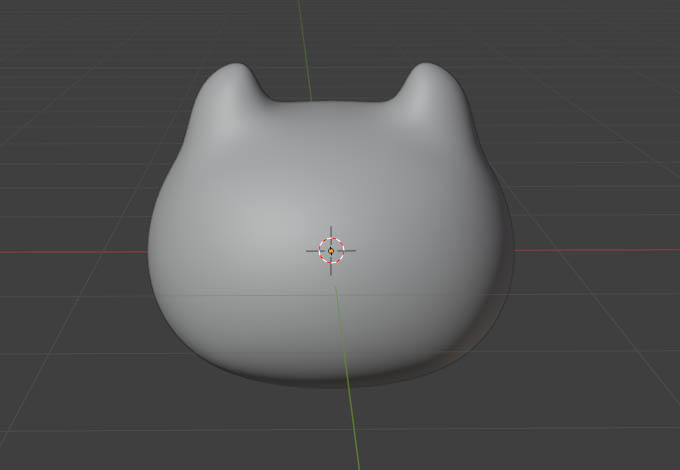Select the cat head mesh's left ear
The image size is (680, 470).
click(233, 85)
